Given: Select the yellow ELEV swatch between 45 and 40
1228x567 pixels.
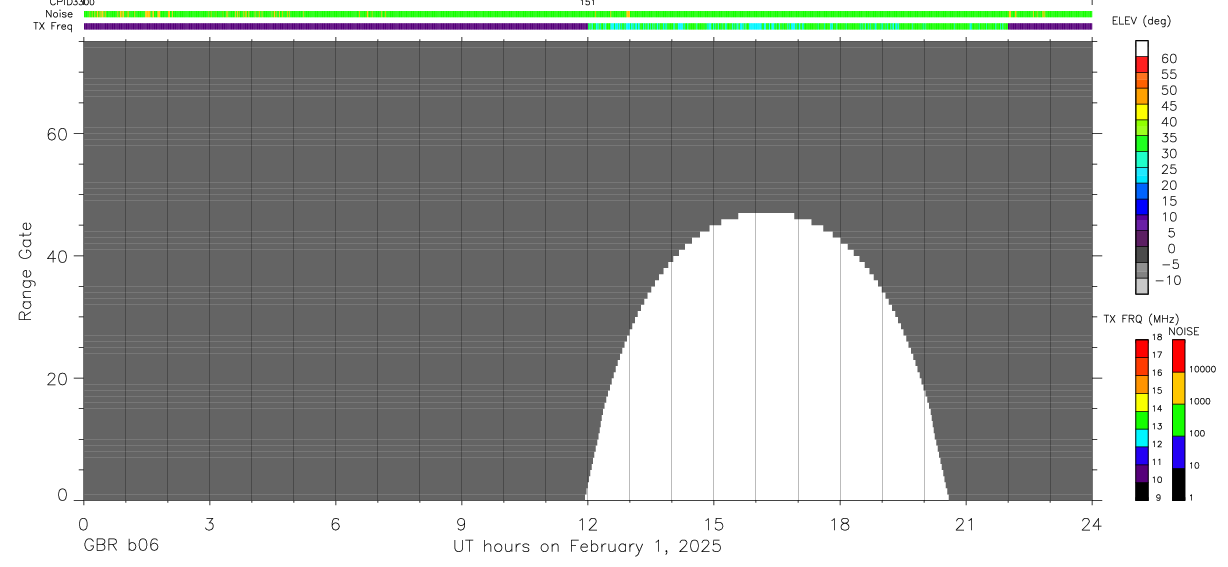Looking at the screenshot, I should point(1142,113).
